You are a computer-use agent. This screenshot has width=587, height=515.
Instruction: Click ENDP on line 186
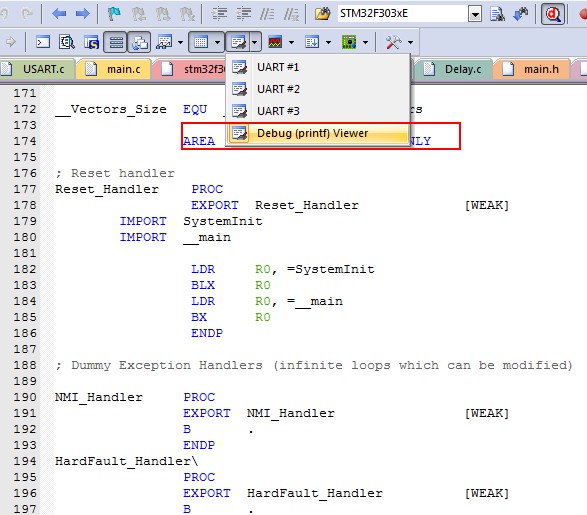pos(207,333)
